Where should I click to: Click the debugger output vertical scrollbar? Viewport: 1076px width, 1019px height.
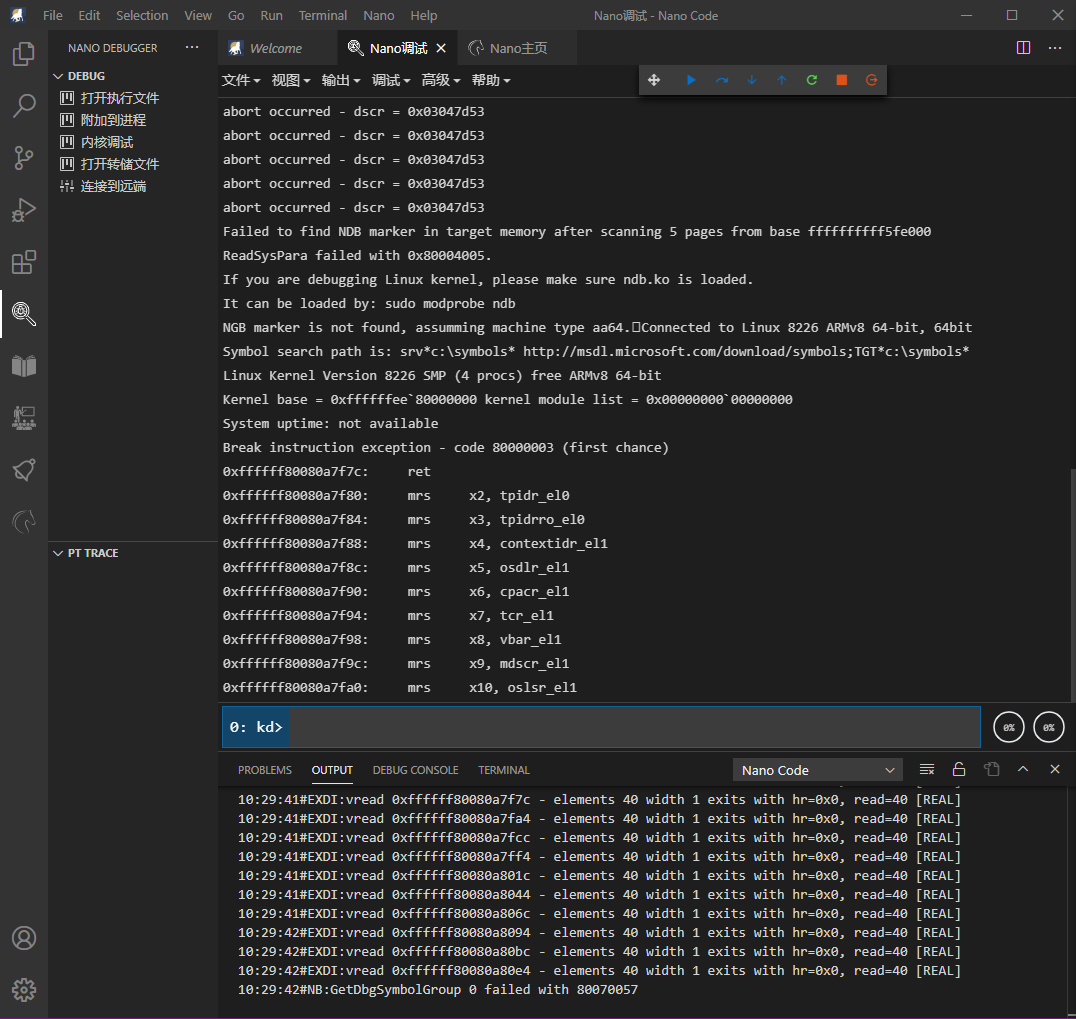pyautogui.click(x=1072, y=583)
